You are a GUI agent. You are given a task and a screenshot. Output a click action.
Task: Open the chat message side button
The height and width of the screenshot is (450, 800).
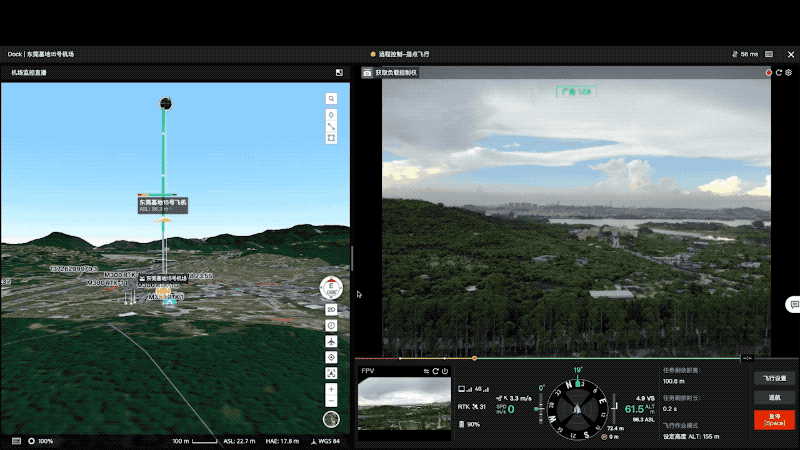[x=794, y=305]
